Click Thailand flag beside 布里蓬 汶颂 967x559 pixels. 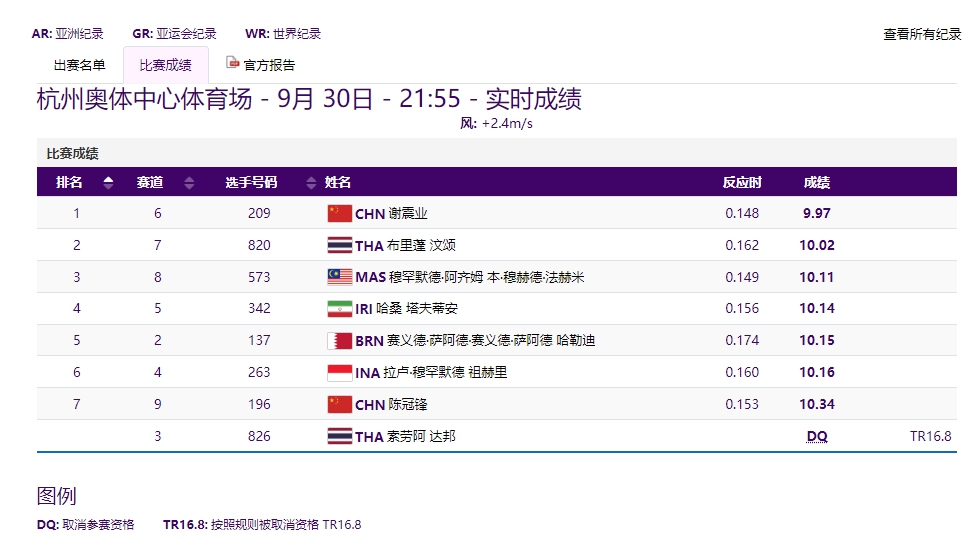(x=340, y=245)
